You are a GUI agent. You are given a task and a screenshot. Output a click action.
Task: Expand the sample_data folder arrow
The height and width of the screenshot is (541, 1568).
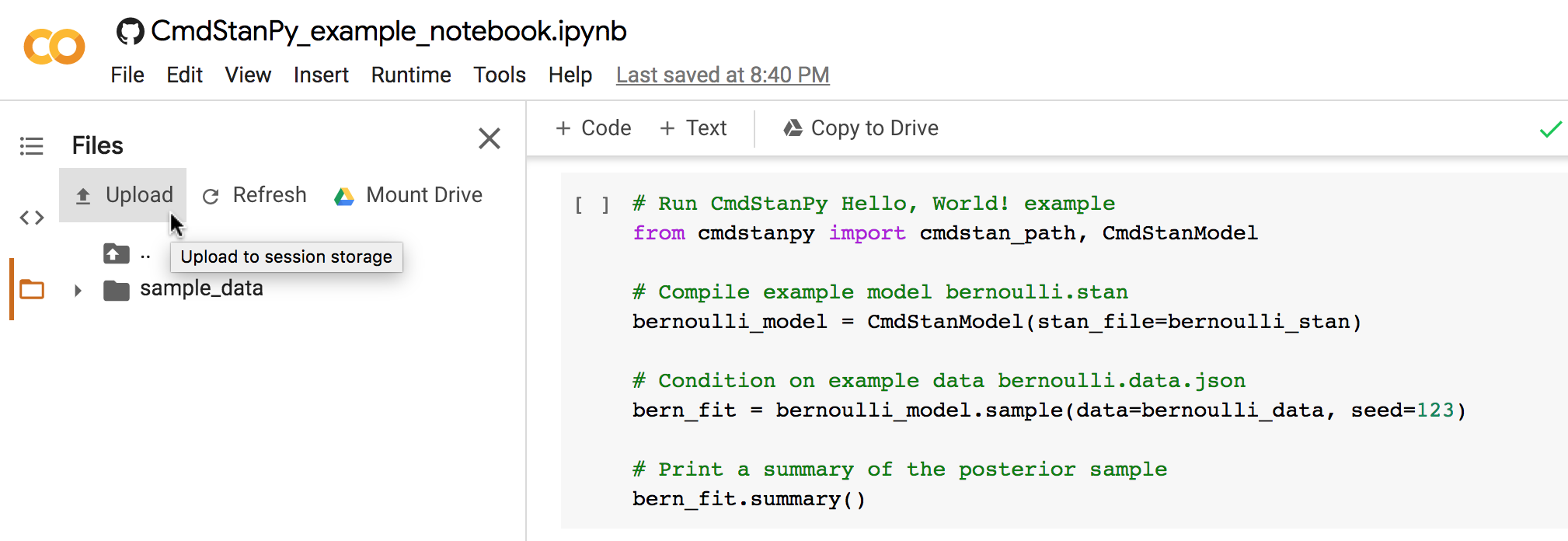(x=78, y=291)
